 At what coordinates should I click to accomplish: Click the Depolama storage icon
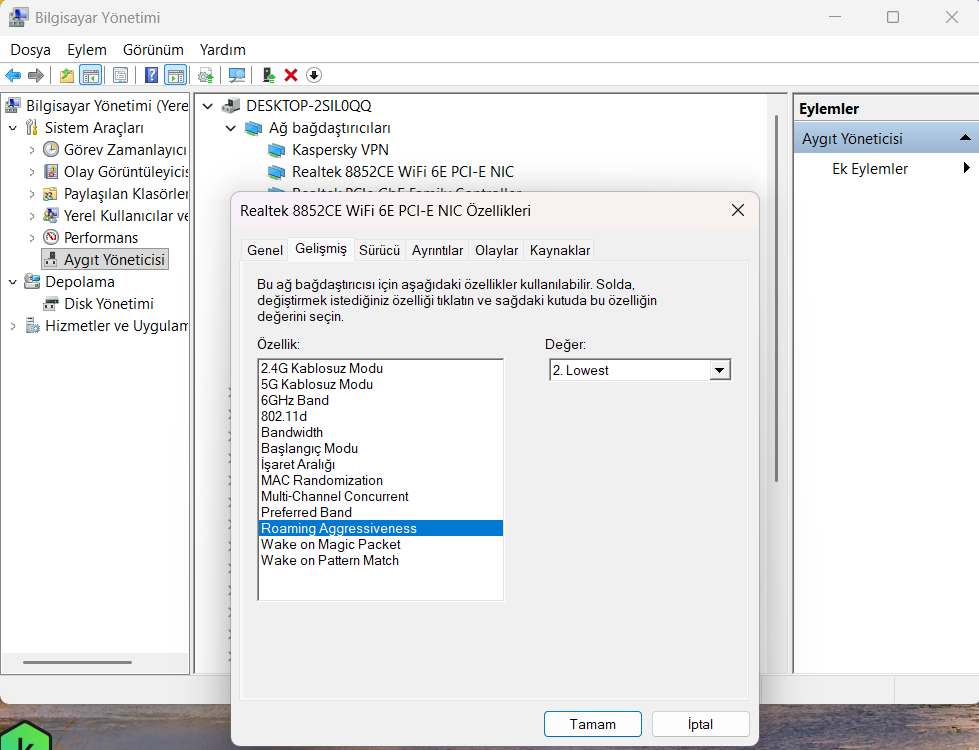click(32, 282)
